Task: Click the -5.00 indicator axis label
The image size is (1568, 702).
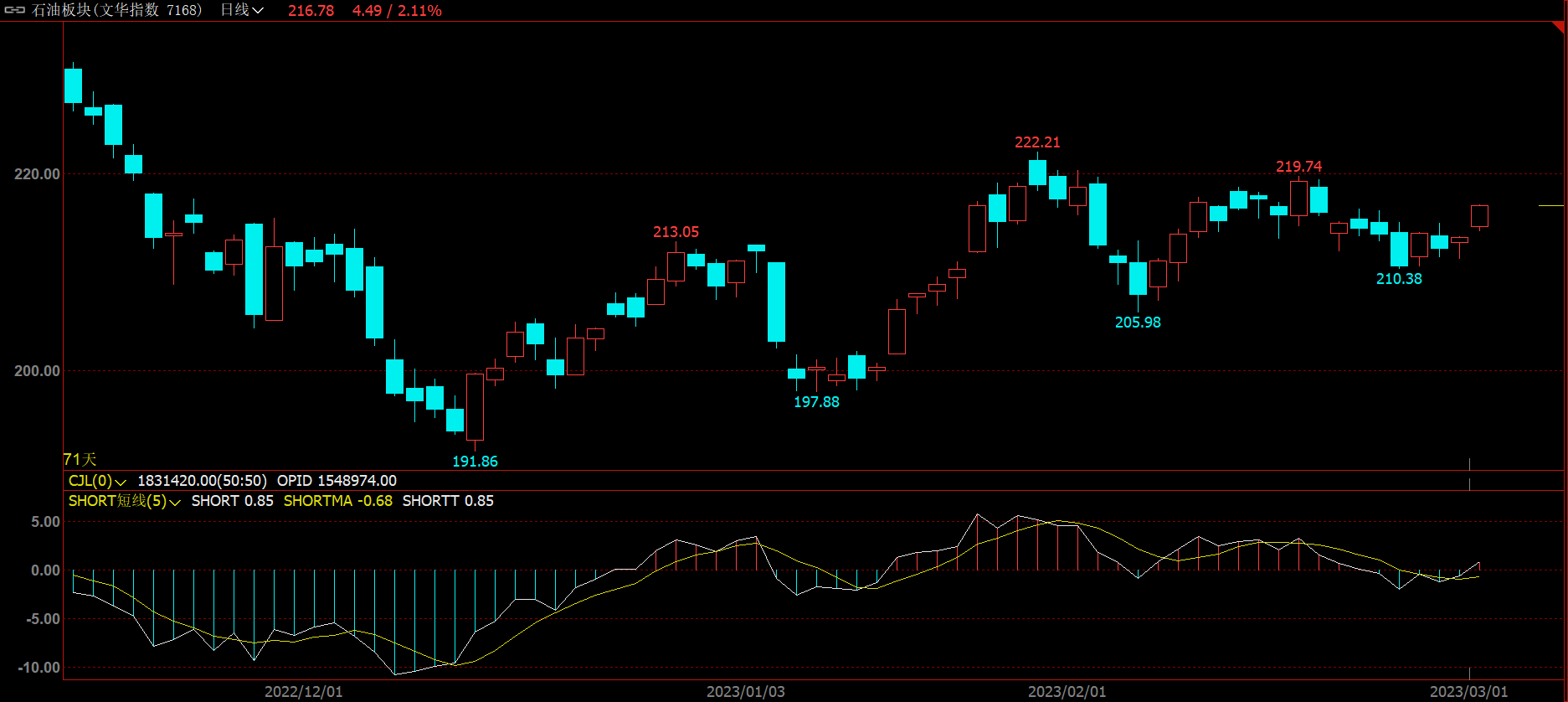Action: [x=42, y=619]
